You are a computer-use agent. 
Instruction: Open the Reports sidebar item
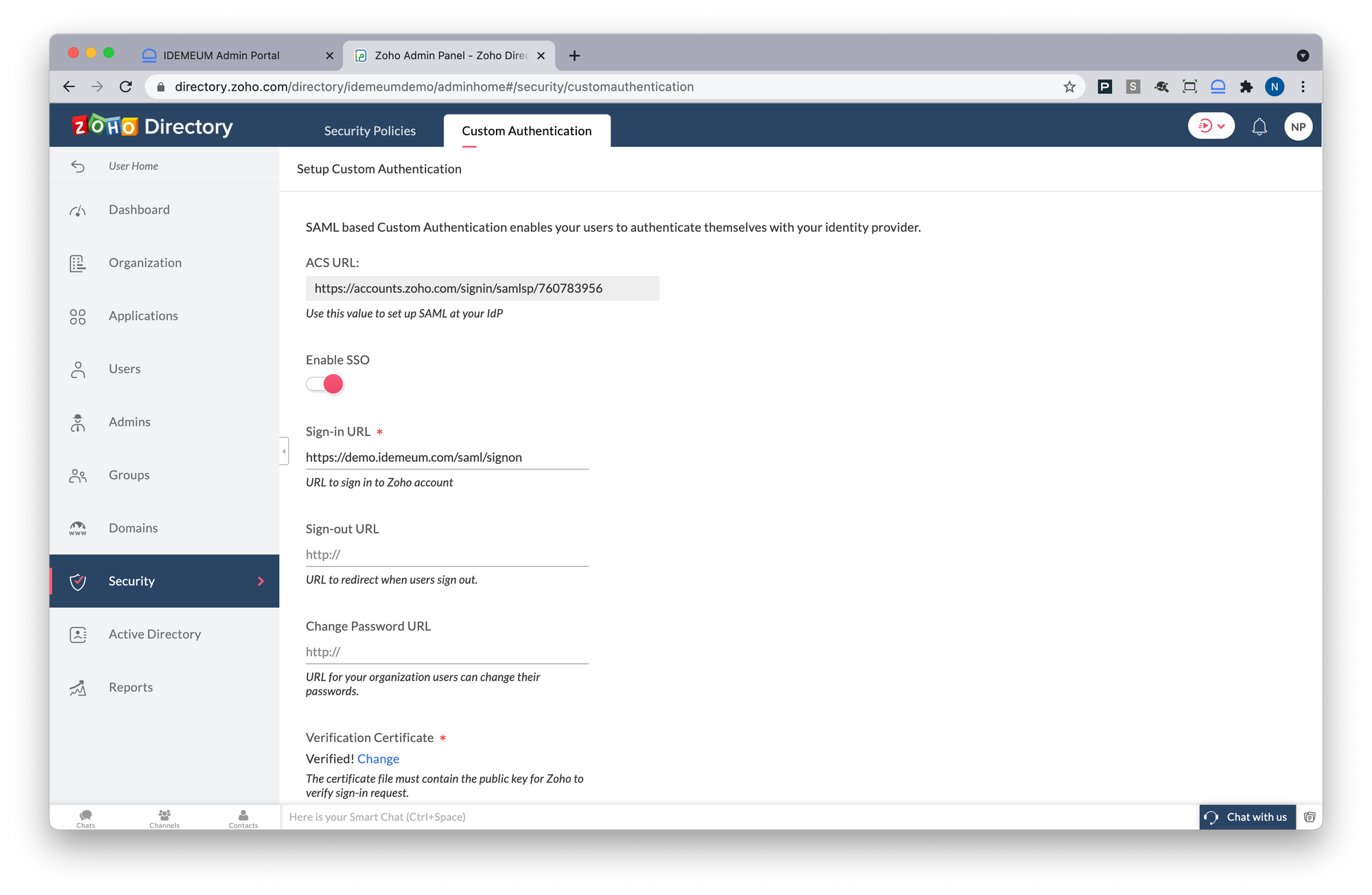click(165, 688)
